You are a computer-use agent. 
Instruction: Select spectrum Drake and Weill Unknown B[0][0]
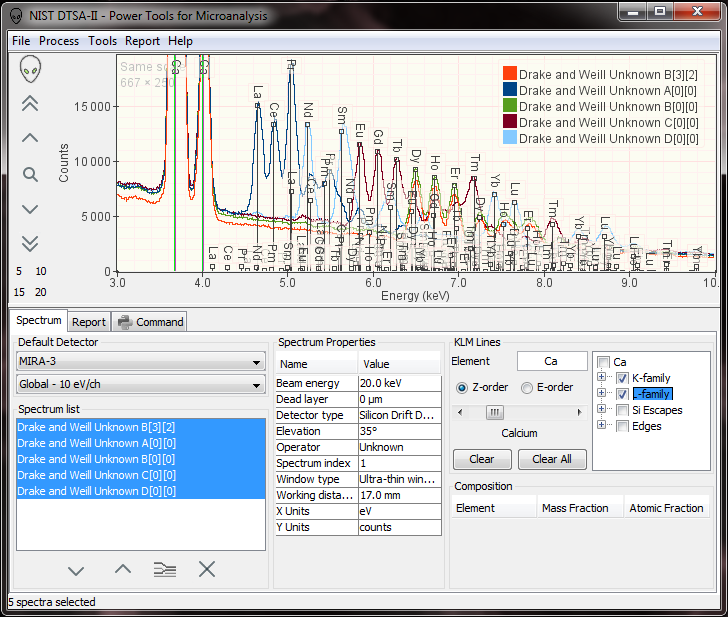point(141,459)
